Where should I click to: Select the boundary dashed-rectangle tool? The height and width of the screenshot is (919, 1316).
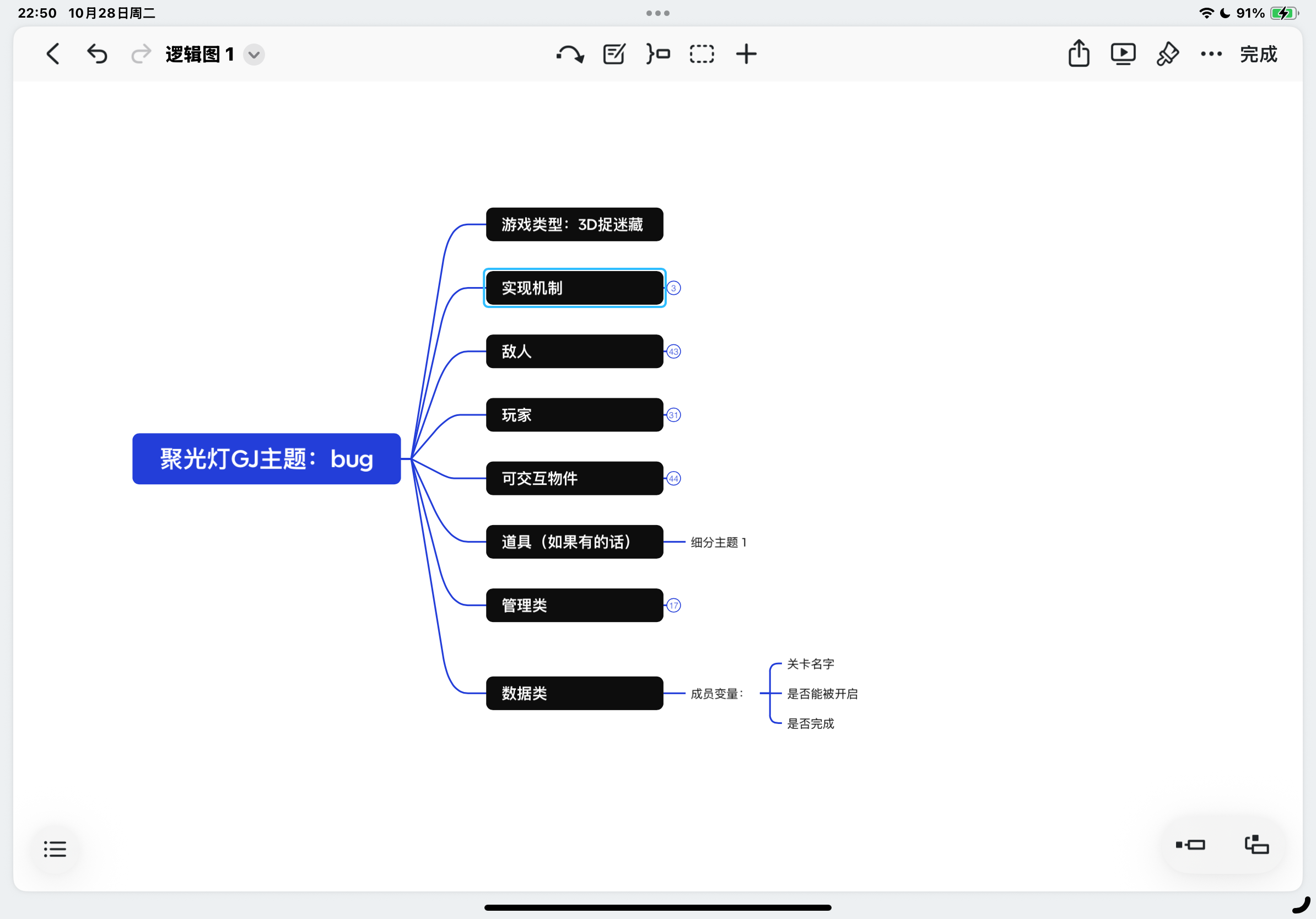point(702,55)
